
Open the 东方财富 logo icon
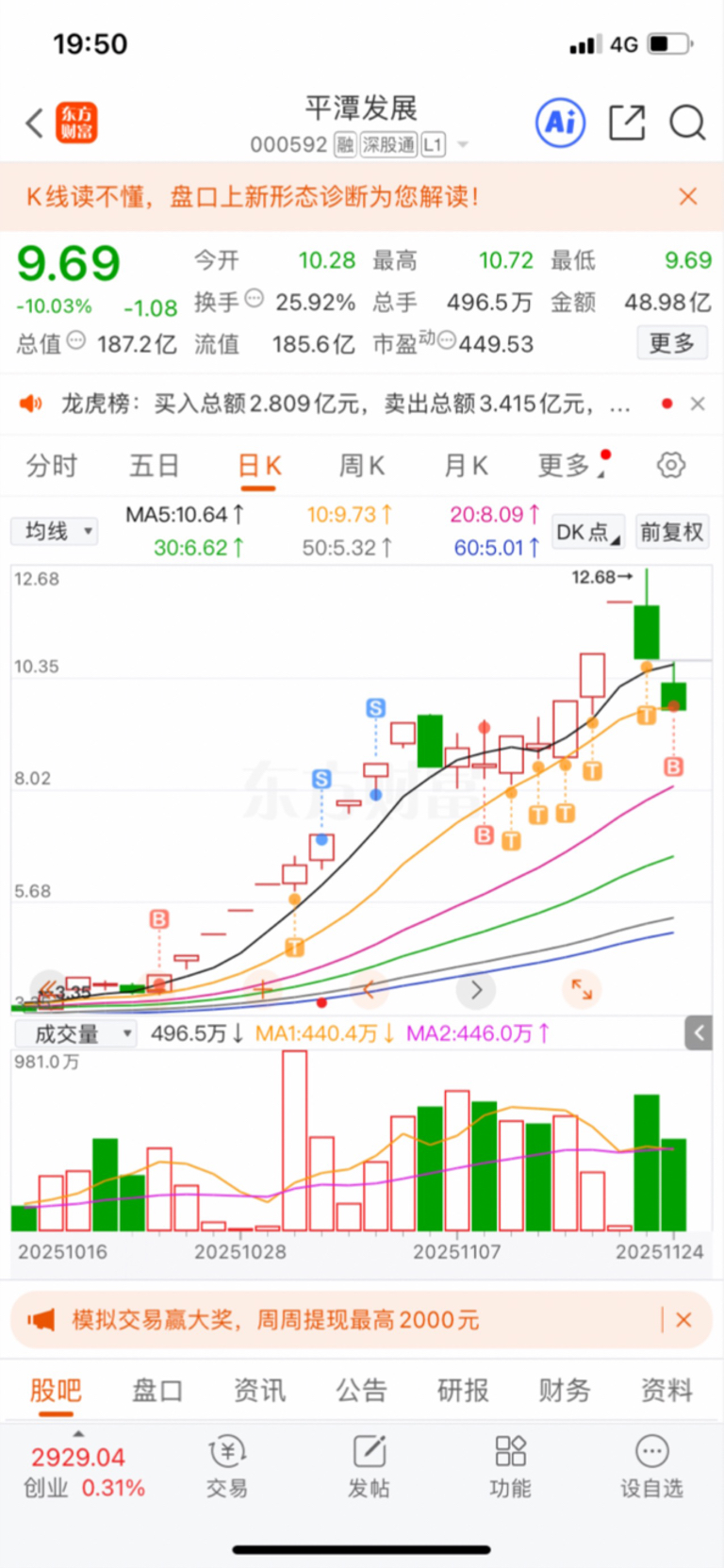coord(76,123)
